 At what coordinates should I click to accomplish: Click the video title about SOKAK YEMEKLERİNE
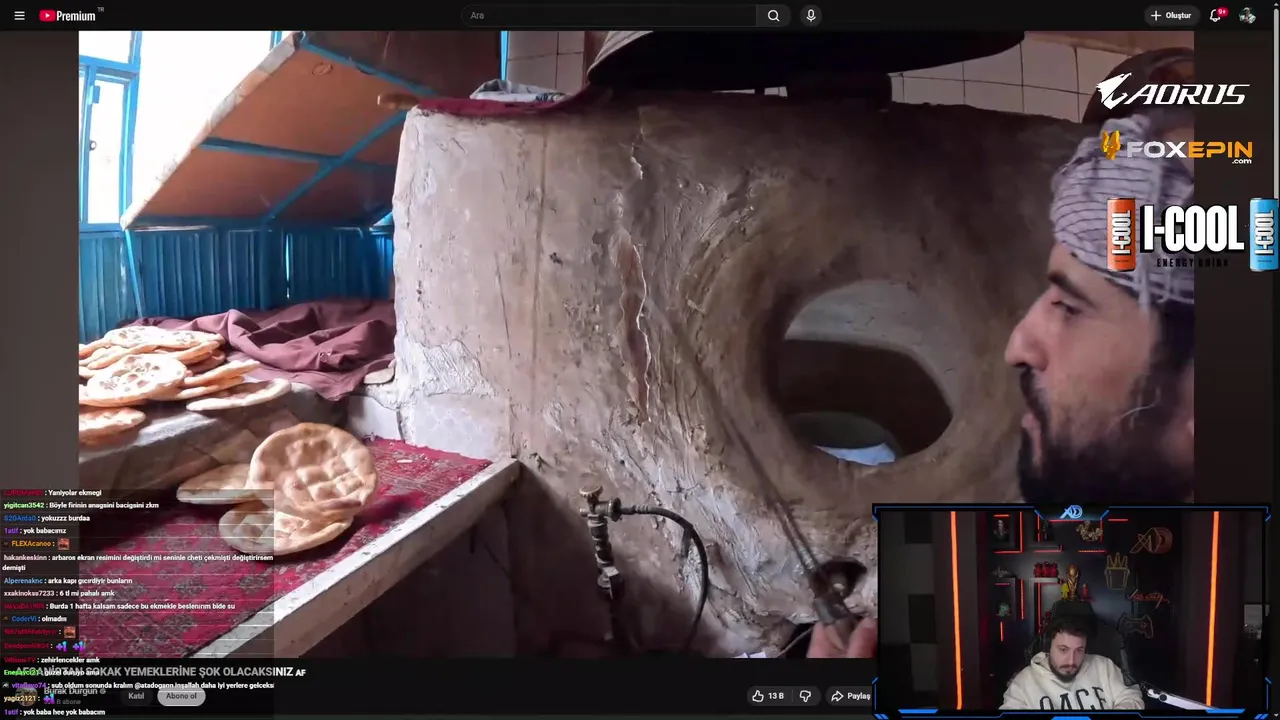tap(160, 672)
